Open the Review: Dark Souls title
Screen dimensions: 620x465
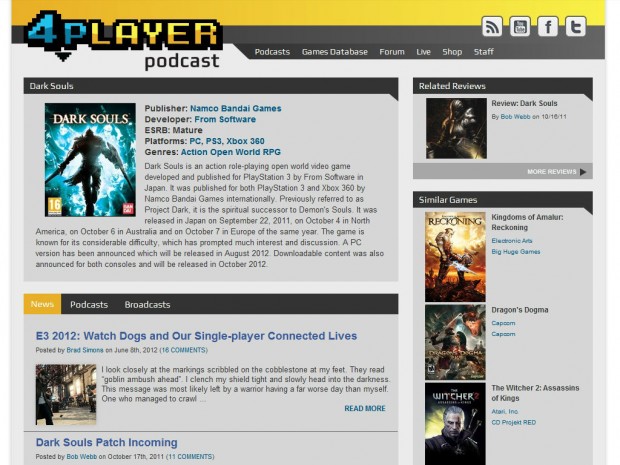524,103
